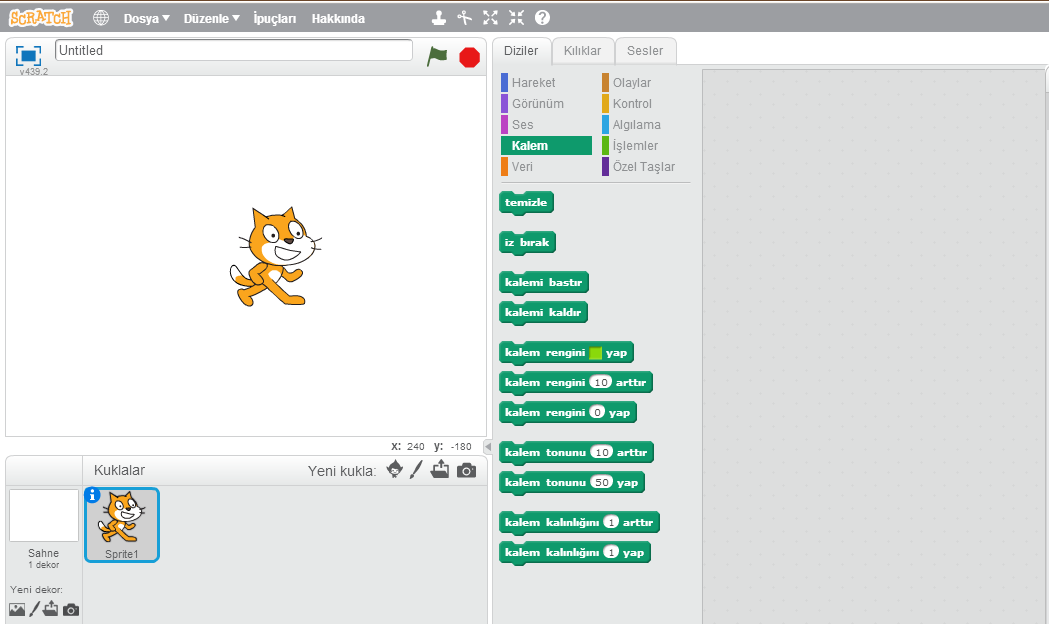The image size is (1049, 624).
Task: Select the Grow sprite tool
Action: (x=490, y=18)
